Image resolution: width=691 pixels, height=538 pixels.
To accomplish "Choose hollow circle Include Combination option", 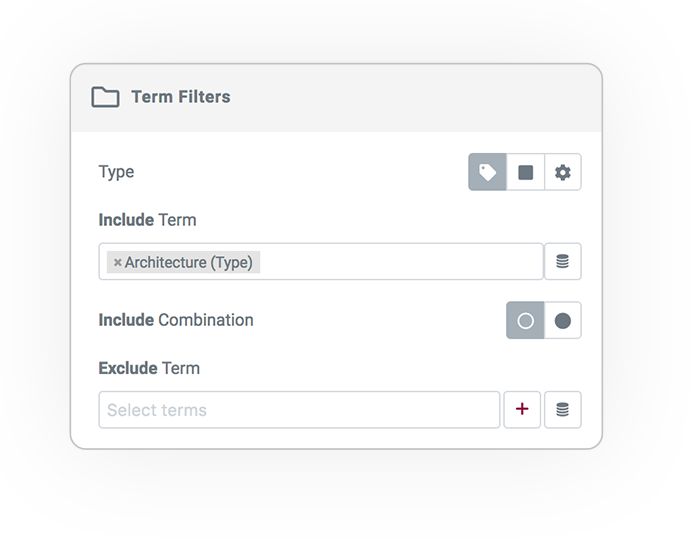I will (x=525, y=320).
